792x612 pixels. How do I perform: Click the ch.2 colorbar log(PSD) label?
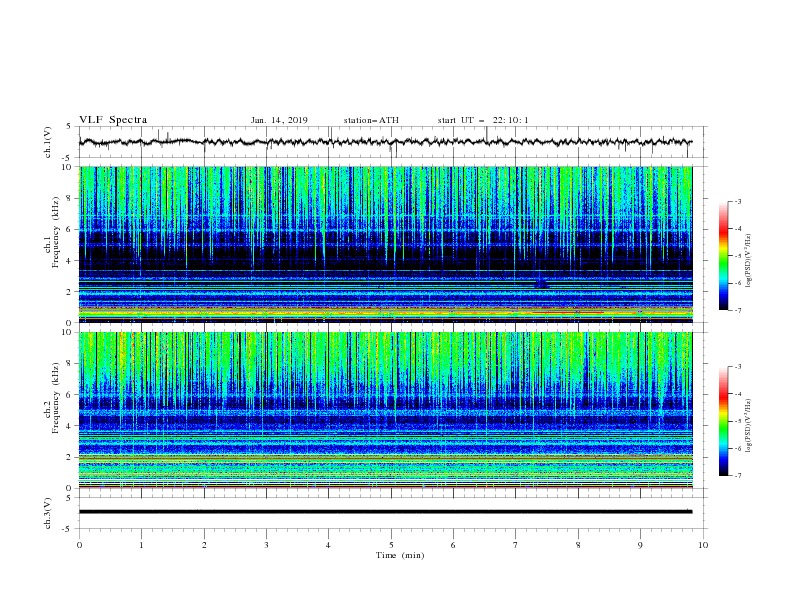click(749, 425)
